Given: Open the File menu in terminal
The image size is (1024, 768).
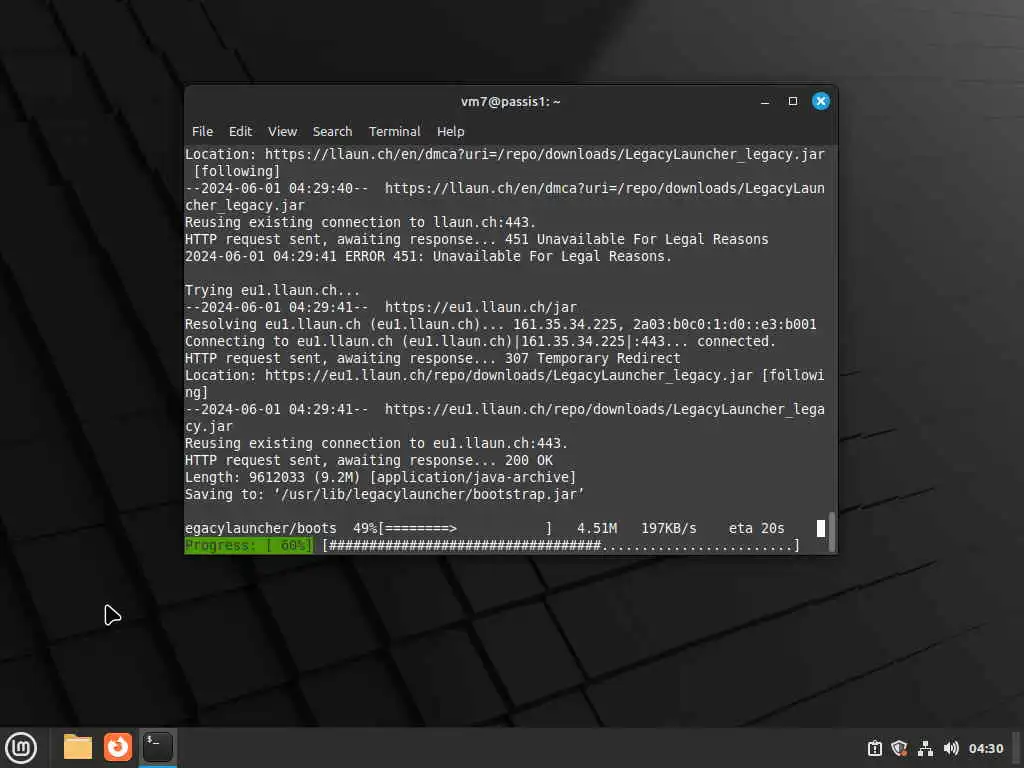Looking at the screenshot, I should click(202, 131).
